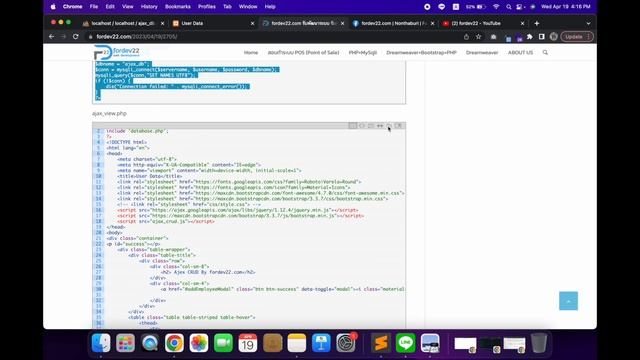Close the fordev22 - YouTube tab
This screenshot has height=360, width=640.
(x=522, y=24)
